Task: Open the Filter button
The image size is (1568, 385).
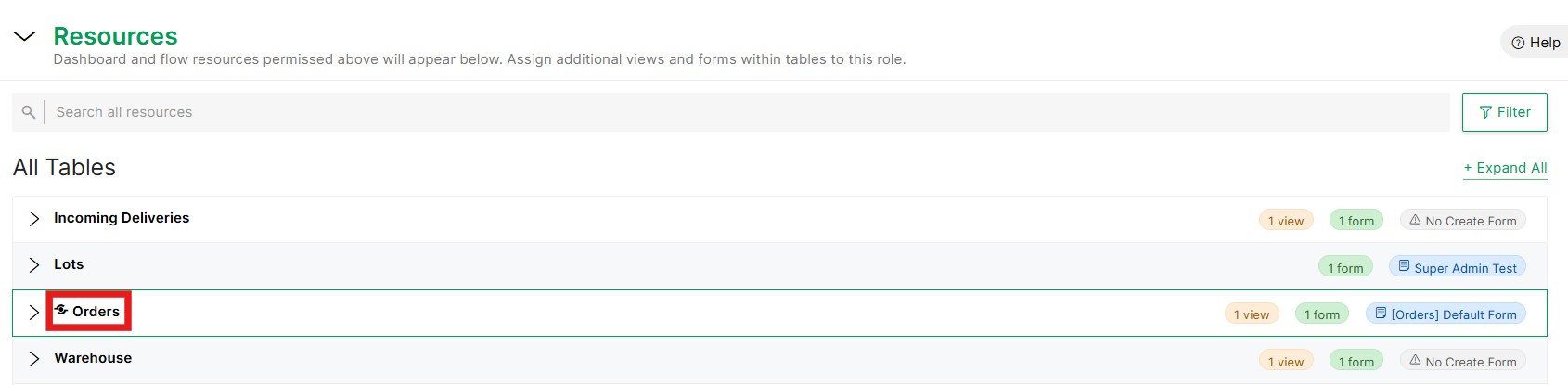Action: click(x=1505, y=112)
